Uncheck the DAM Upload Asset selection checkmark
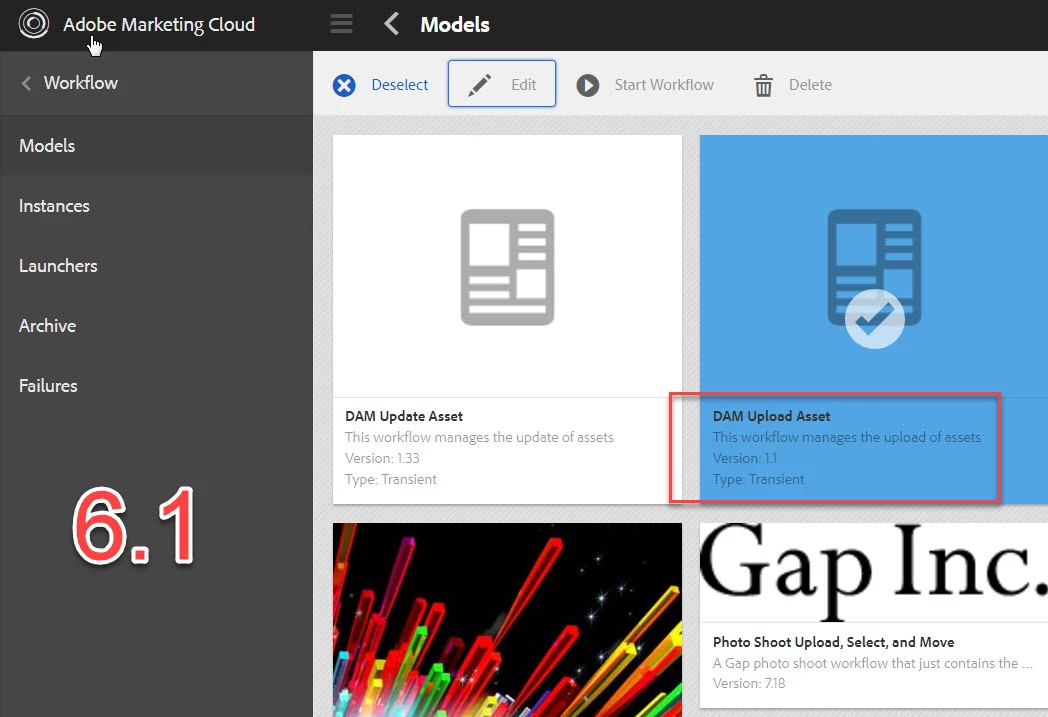The image size is (1048, 717). point(875,319)
